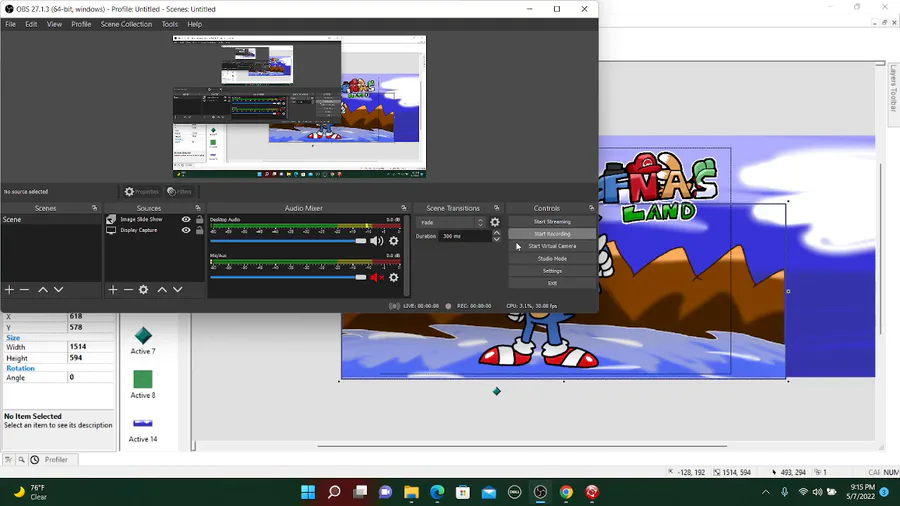
Task: Move scene up in Scenes panel
Action: coord(43,290)
